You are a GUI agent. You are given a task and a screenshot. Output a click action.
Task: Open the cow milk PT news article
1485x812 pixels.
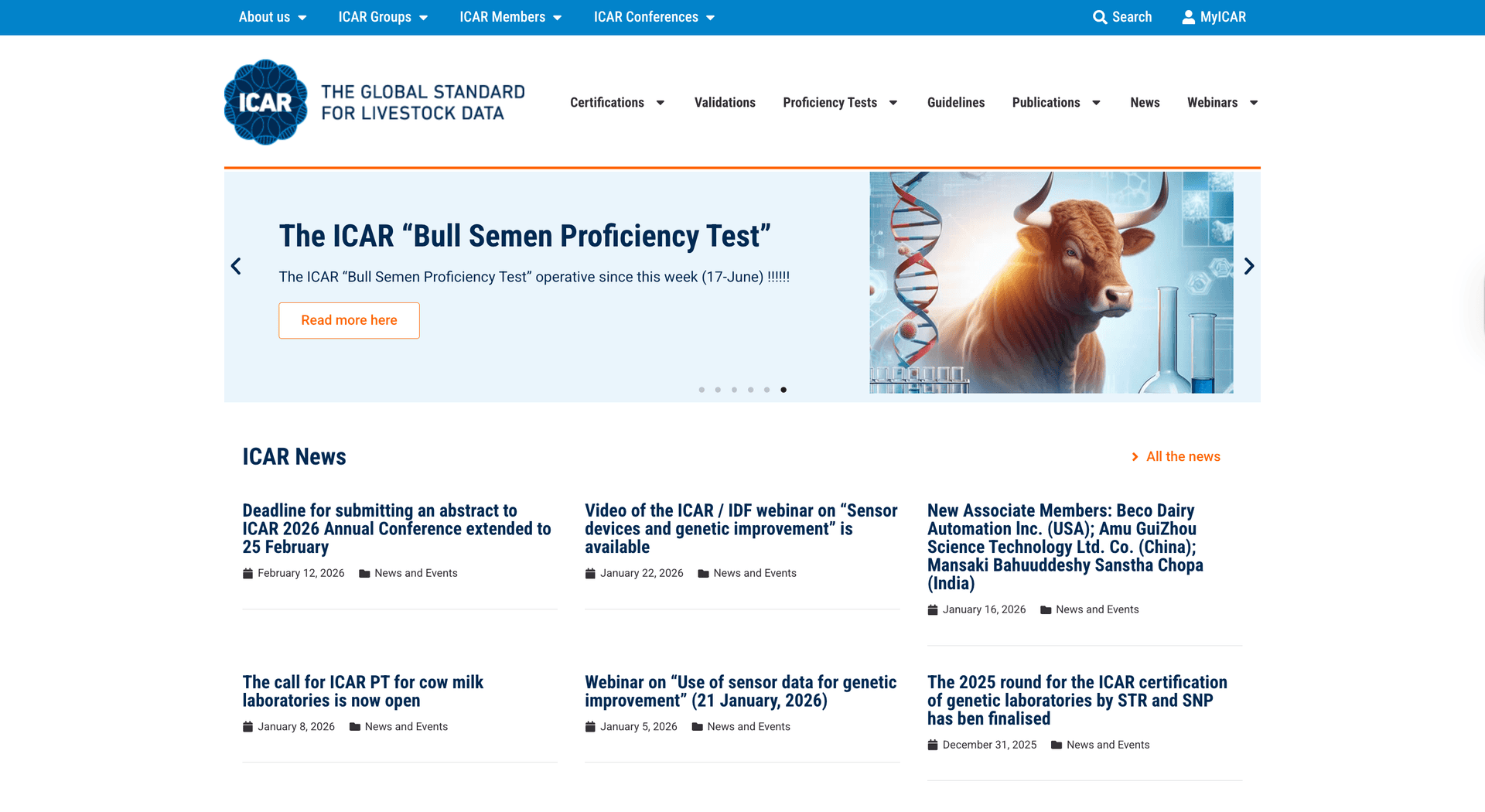click(x=362, y=691)
